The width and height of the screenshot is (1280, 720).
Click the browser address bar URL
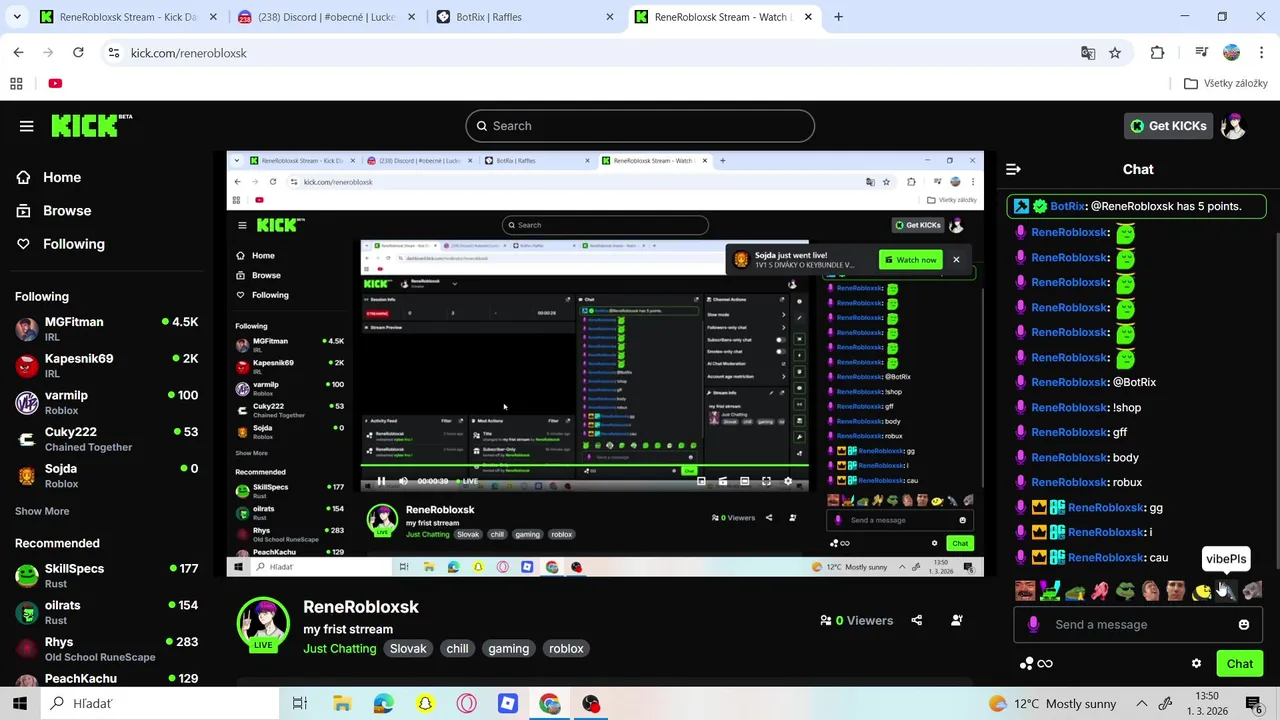point(188,53)
